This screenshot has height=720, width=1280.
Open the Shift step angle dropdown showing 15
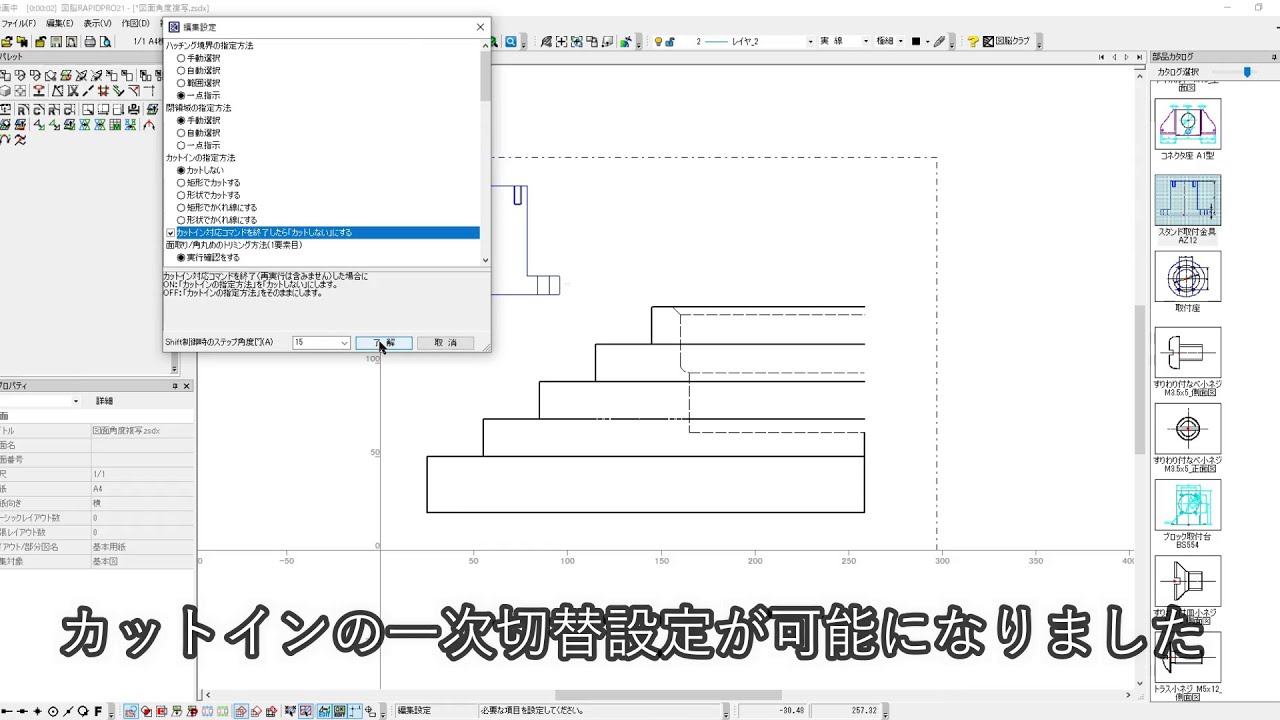click(344, 342)
